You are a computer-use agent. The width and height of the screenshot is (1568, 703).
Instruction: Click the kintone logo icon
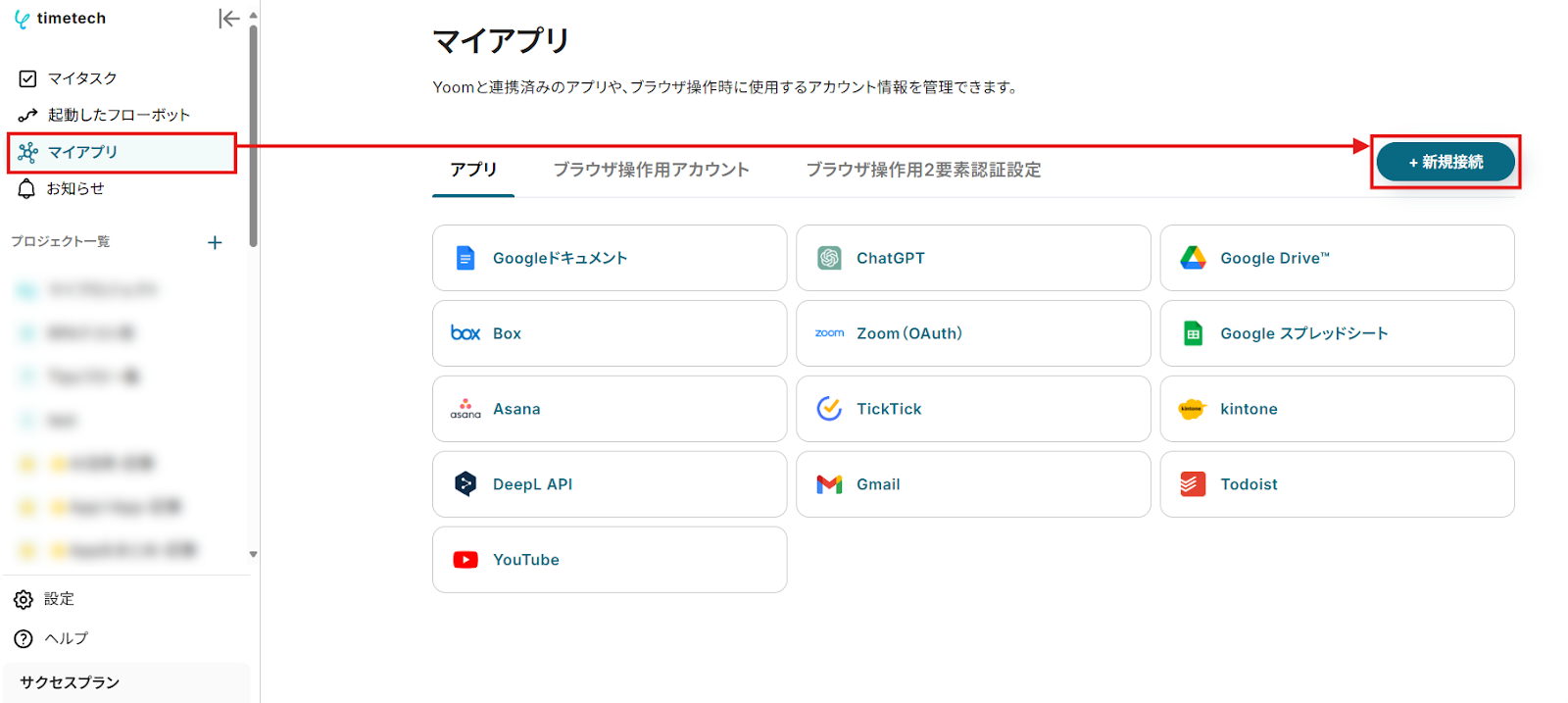[x=1192, y=409]
